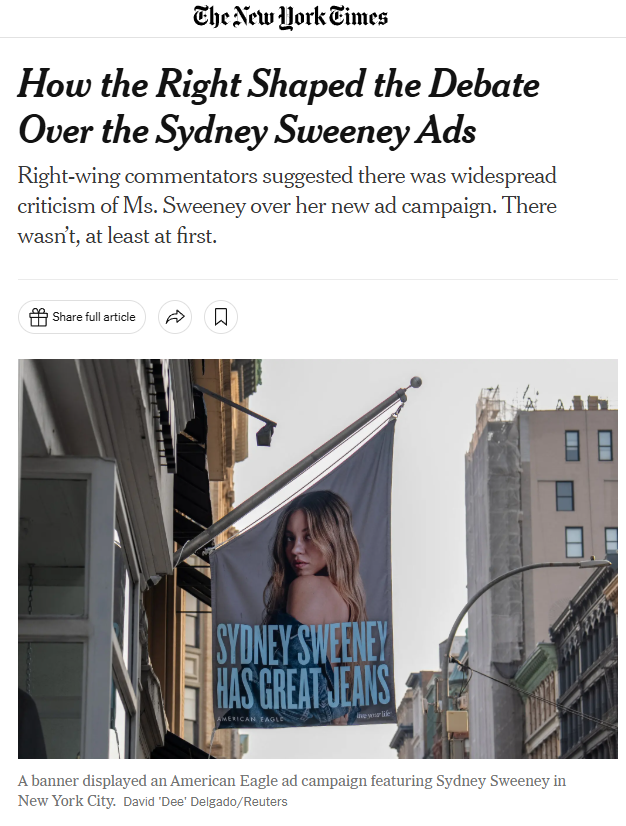Screen dimensions: 626x826
Task: Click the 'HAS GREAT JEANS' text on the banner
Action: [304, 687]
